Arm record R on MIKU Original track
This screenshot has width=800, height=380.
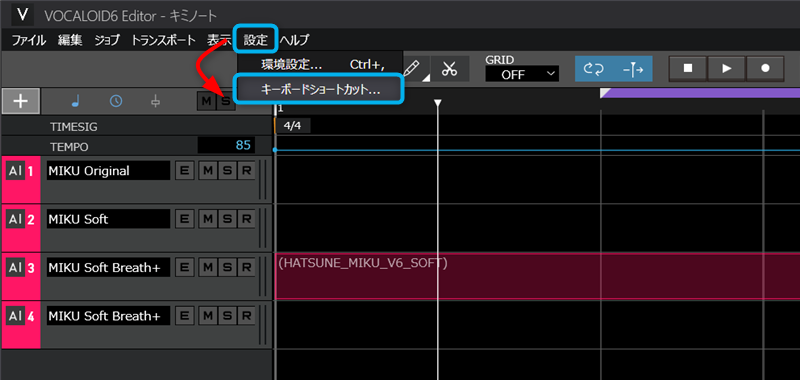(x=246, y=171)
